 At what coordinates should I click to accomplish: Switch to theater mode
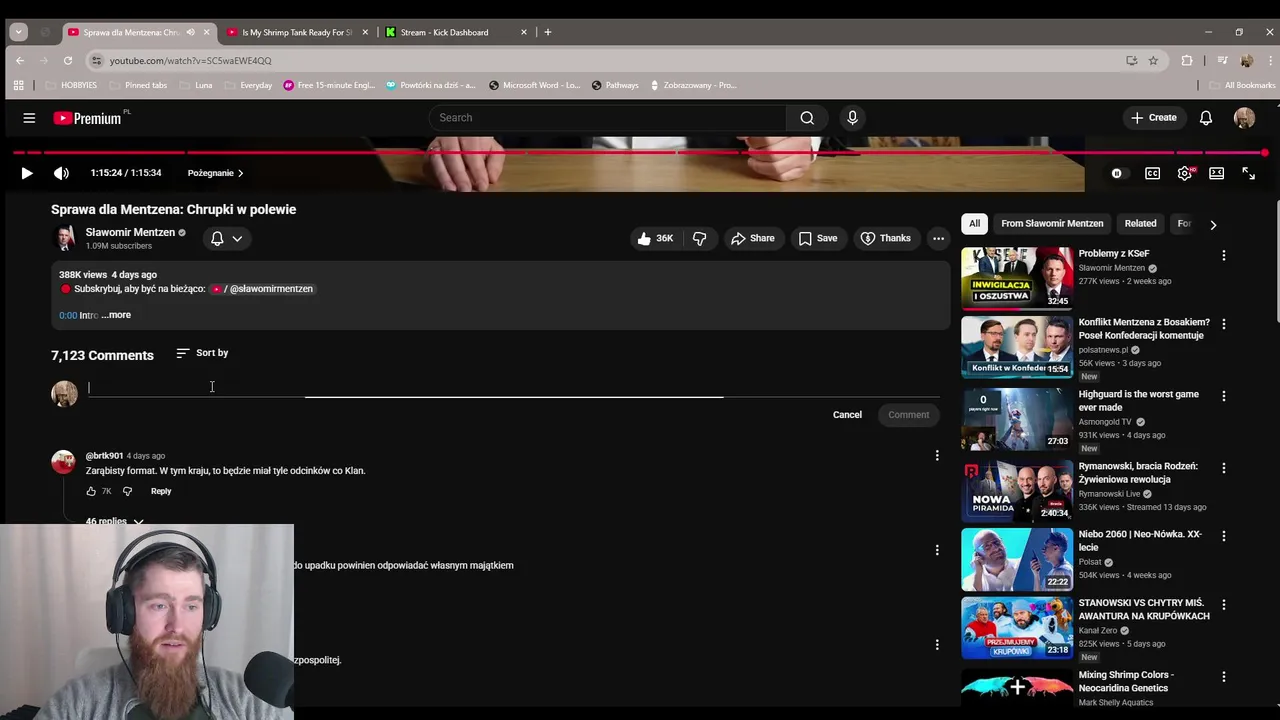tap(1216, 173)
